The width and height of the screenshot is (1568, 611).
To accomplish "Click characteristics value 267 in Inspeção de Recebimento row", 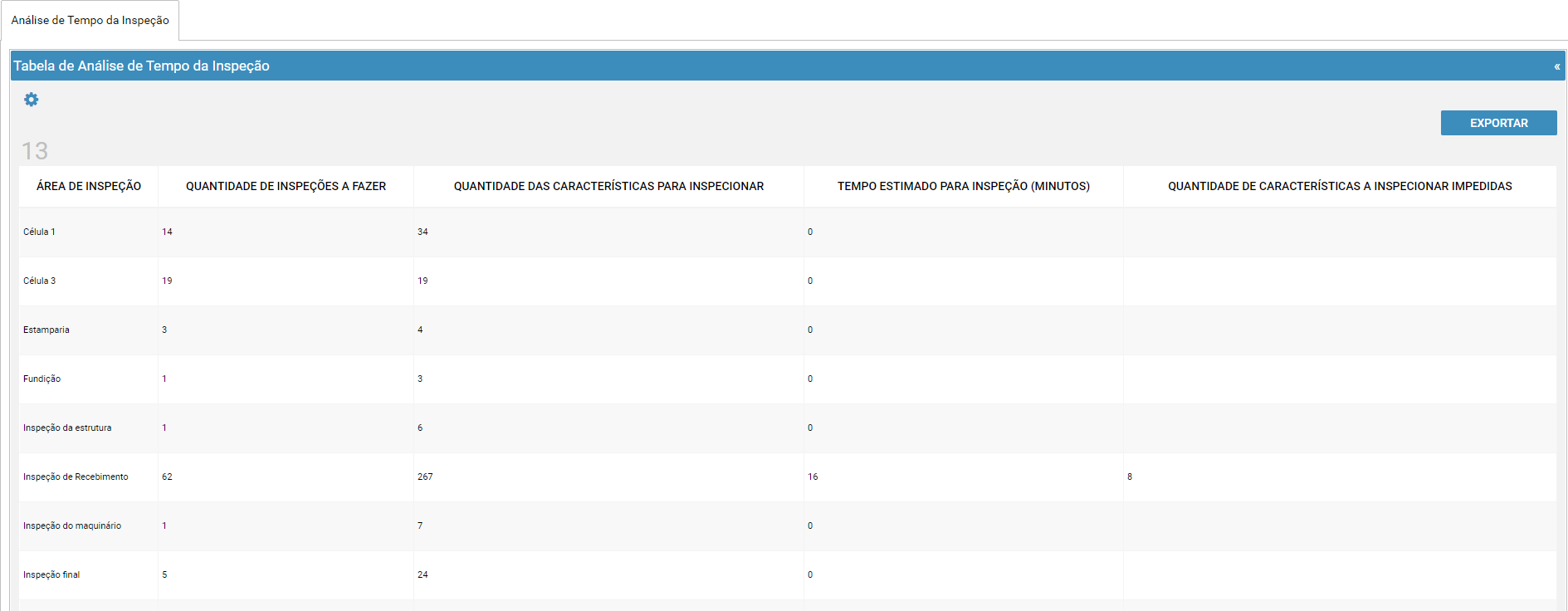I will click(425, 477).
